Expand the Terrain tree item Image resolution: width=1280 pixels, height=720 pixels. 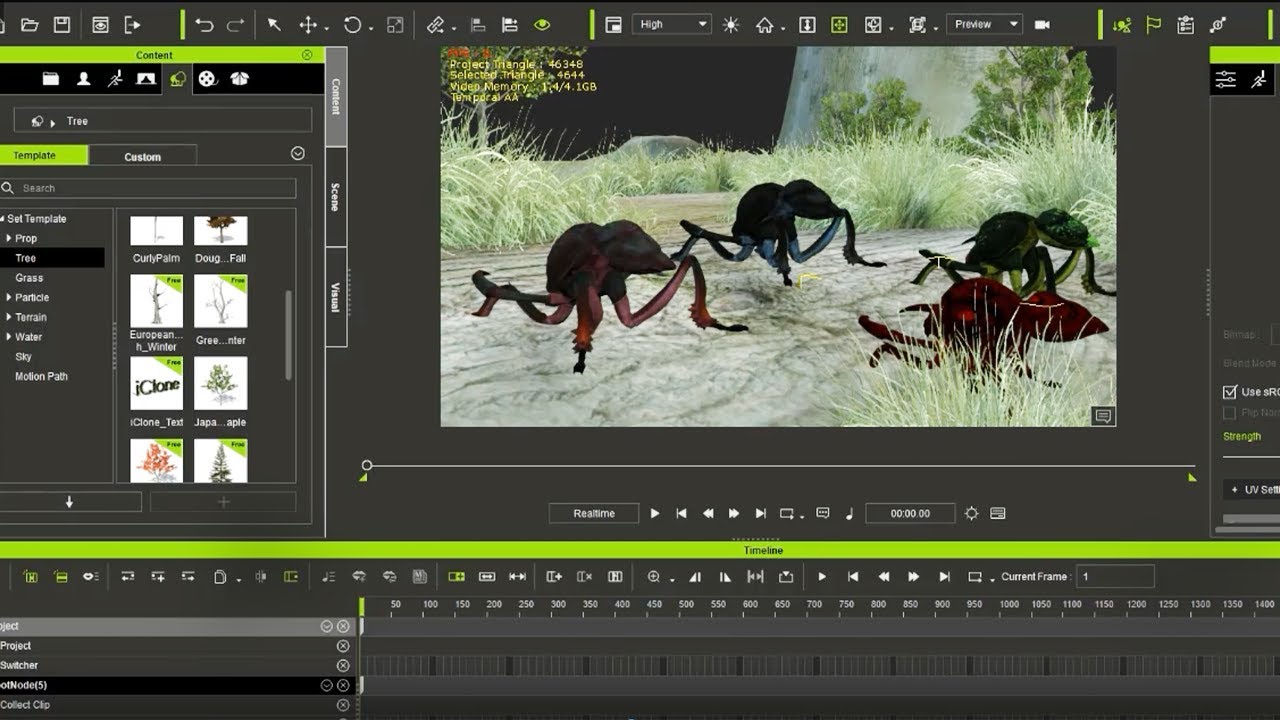(9, 317)
